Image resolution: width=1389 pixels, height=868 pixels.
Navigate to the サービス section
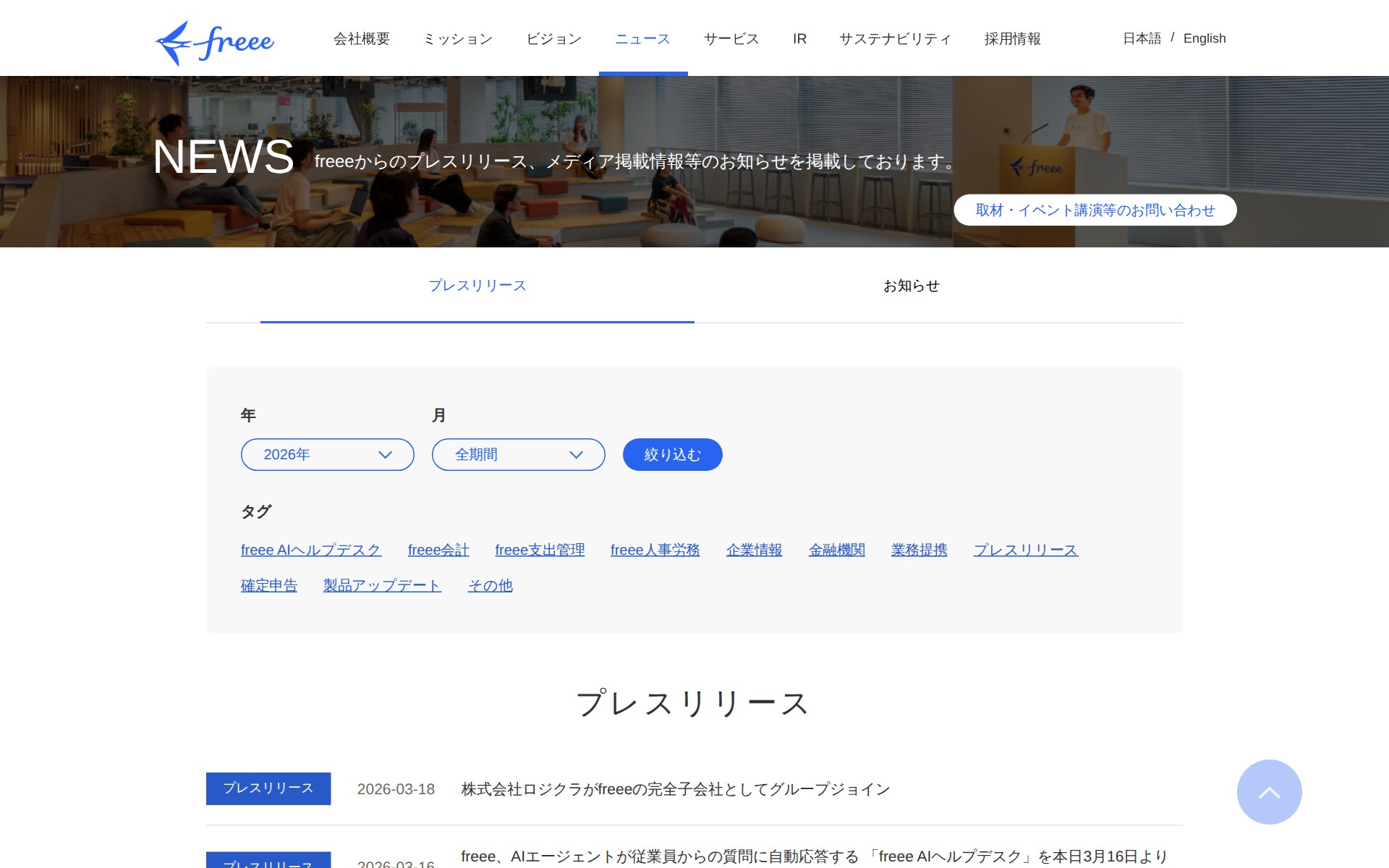[x=730, y=39]
